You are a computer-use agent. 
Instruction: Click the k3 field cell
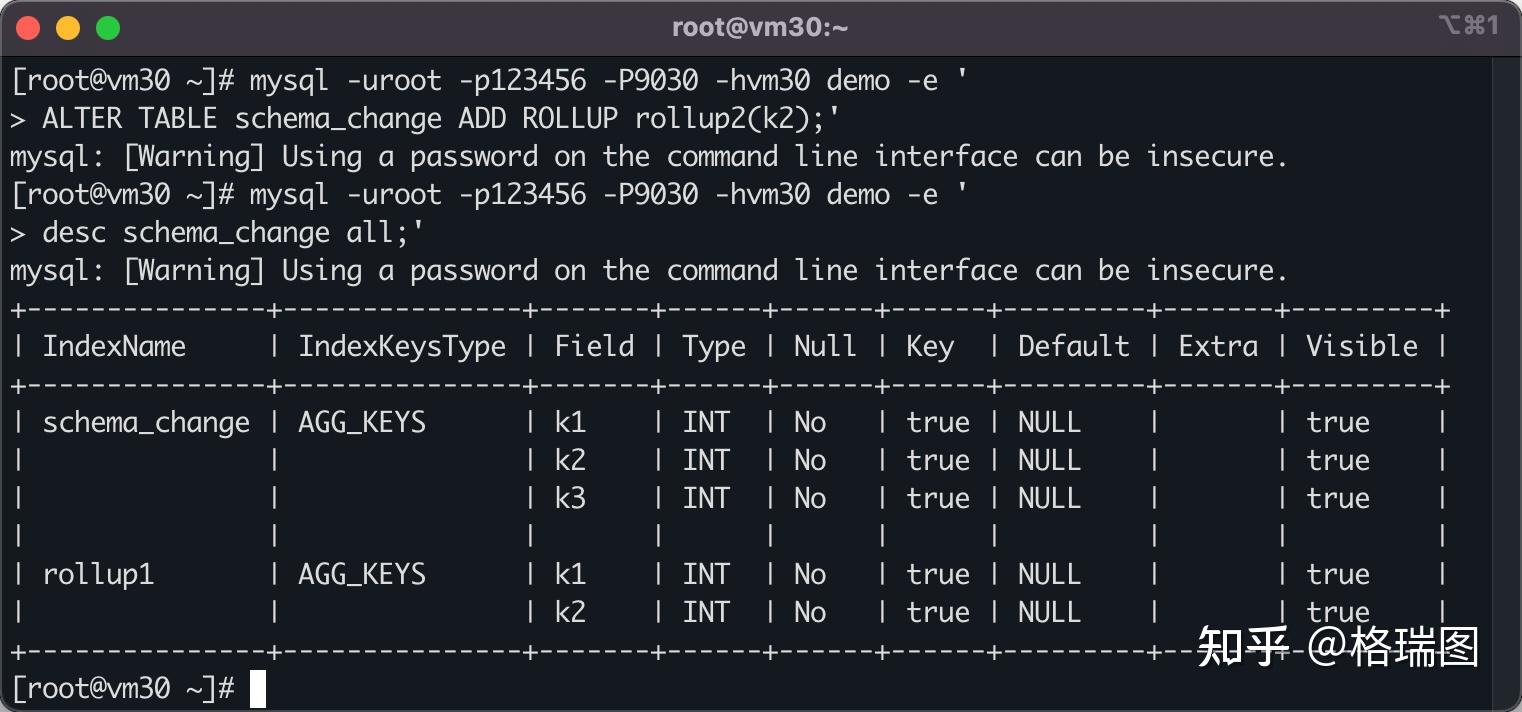click(x=570, y=499)
